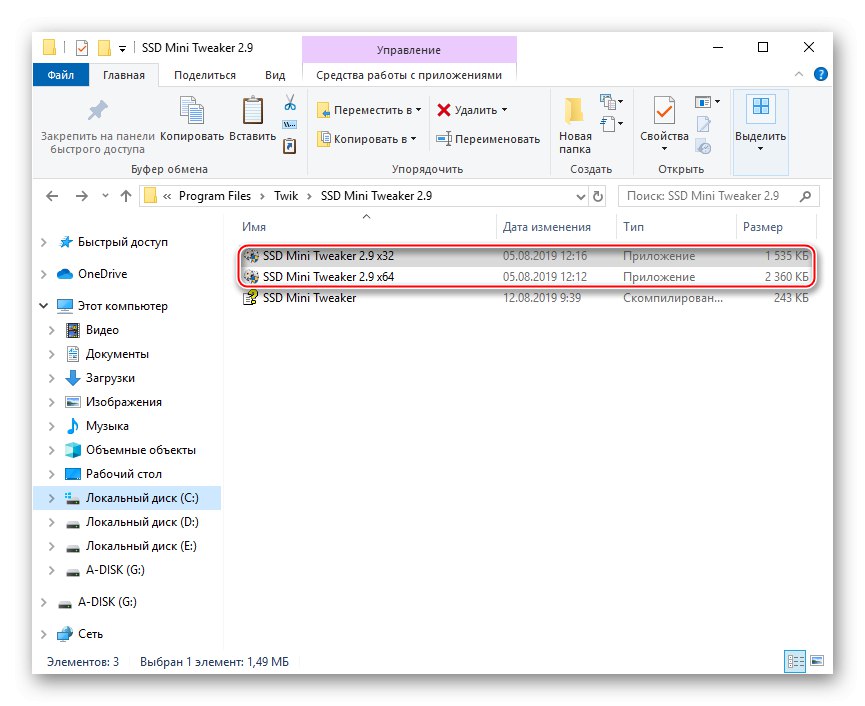Click the Вставить (Paste) clipboard icon
Image resolution: width=865 pixels, height=706 pixels.
[x=253, y=110]
